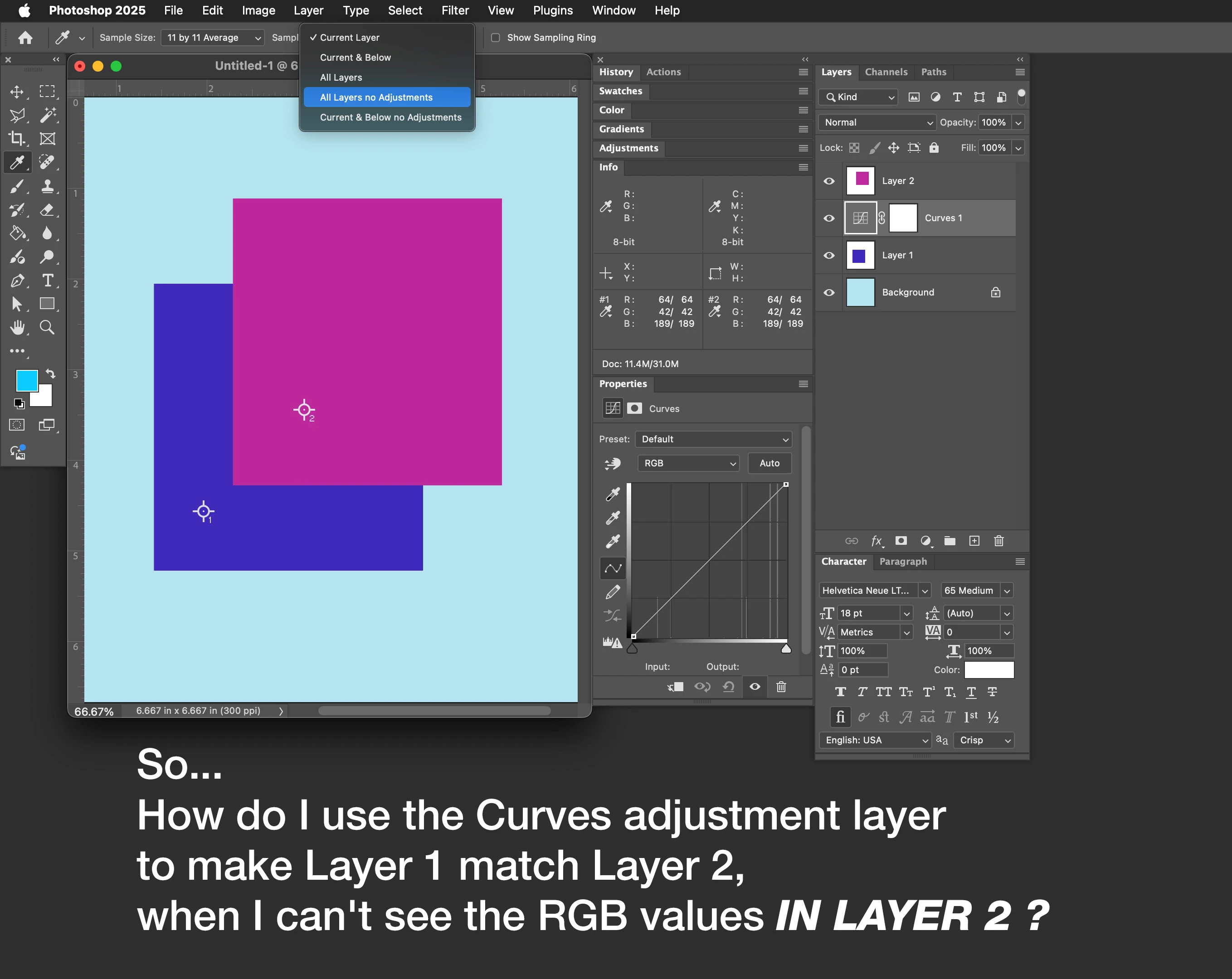Expand the RGB channel dropdown in Curves
This screenshot has width=1232, height=979.
click(x=689, y=463)
